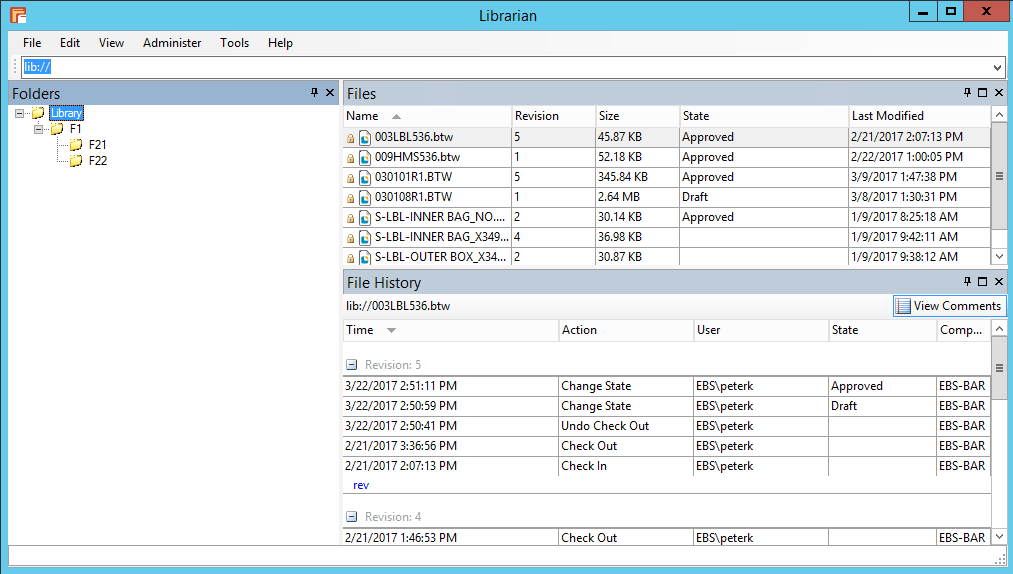The image size is (1013, 574).
Task: Click the F21 folder icon
Action: pos(76,145)
